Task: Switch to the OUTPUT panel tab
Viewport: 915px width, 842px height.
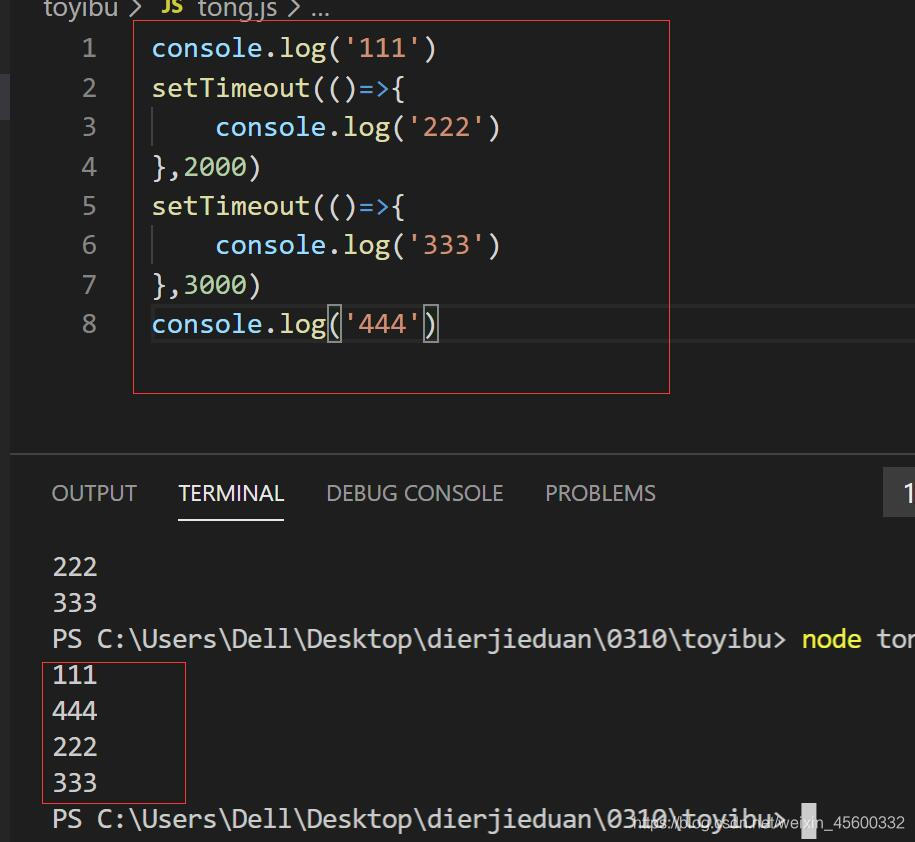Action: click(94, 494)
